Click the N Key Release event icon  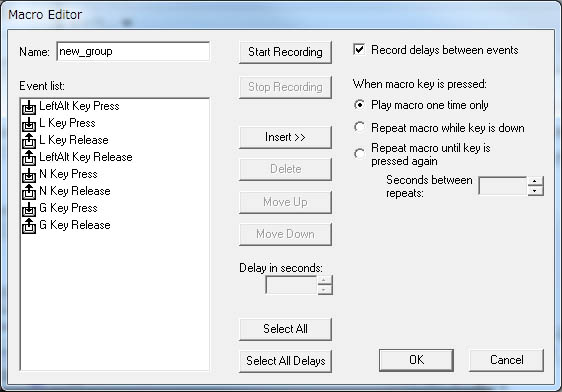click(x=29, y=192)
